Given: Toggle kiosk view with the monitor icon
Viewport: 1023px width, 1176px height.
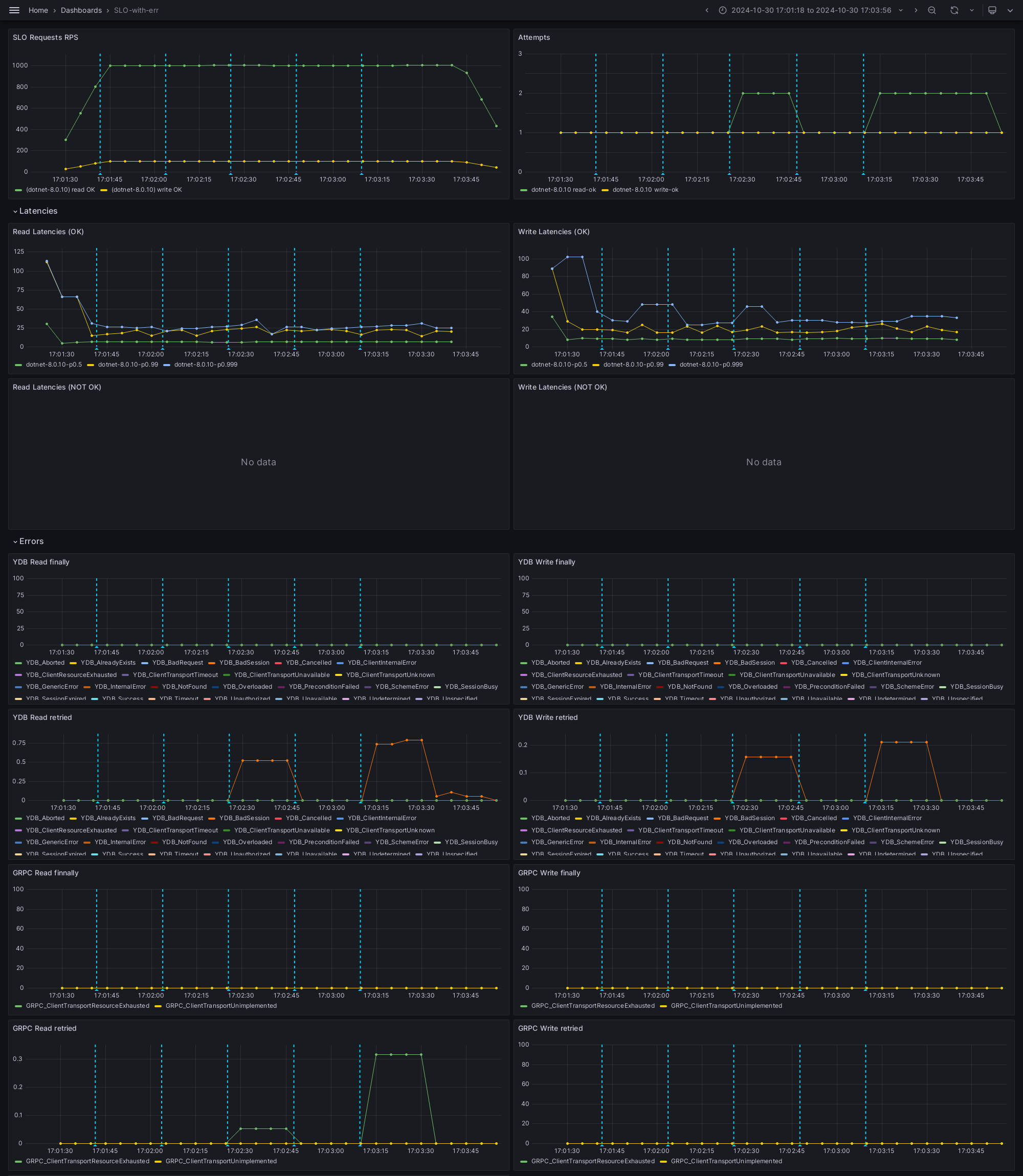Looking at the screenshot, I should (992, 10).
